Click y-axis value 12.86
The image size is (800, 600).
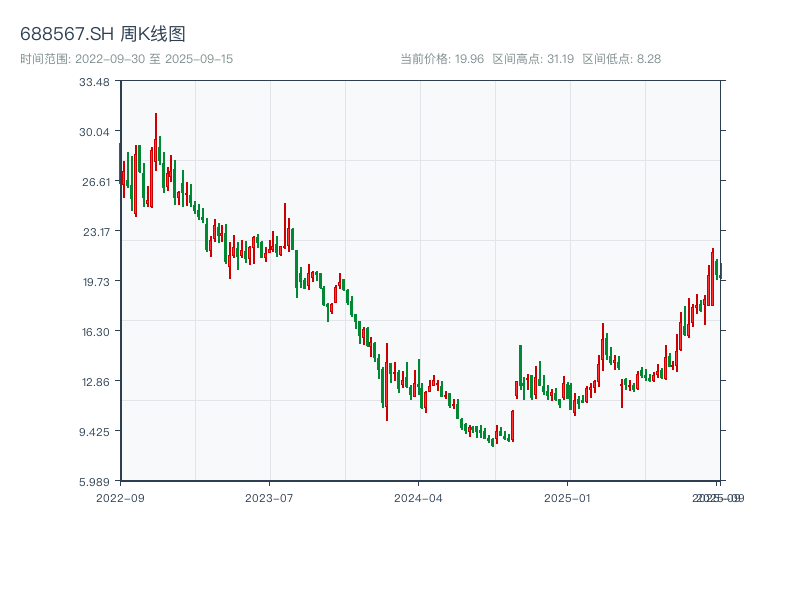pyautogui.click(x=96, y=382)
